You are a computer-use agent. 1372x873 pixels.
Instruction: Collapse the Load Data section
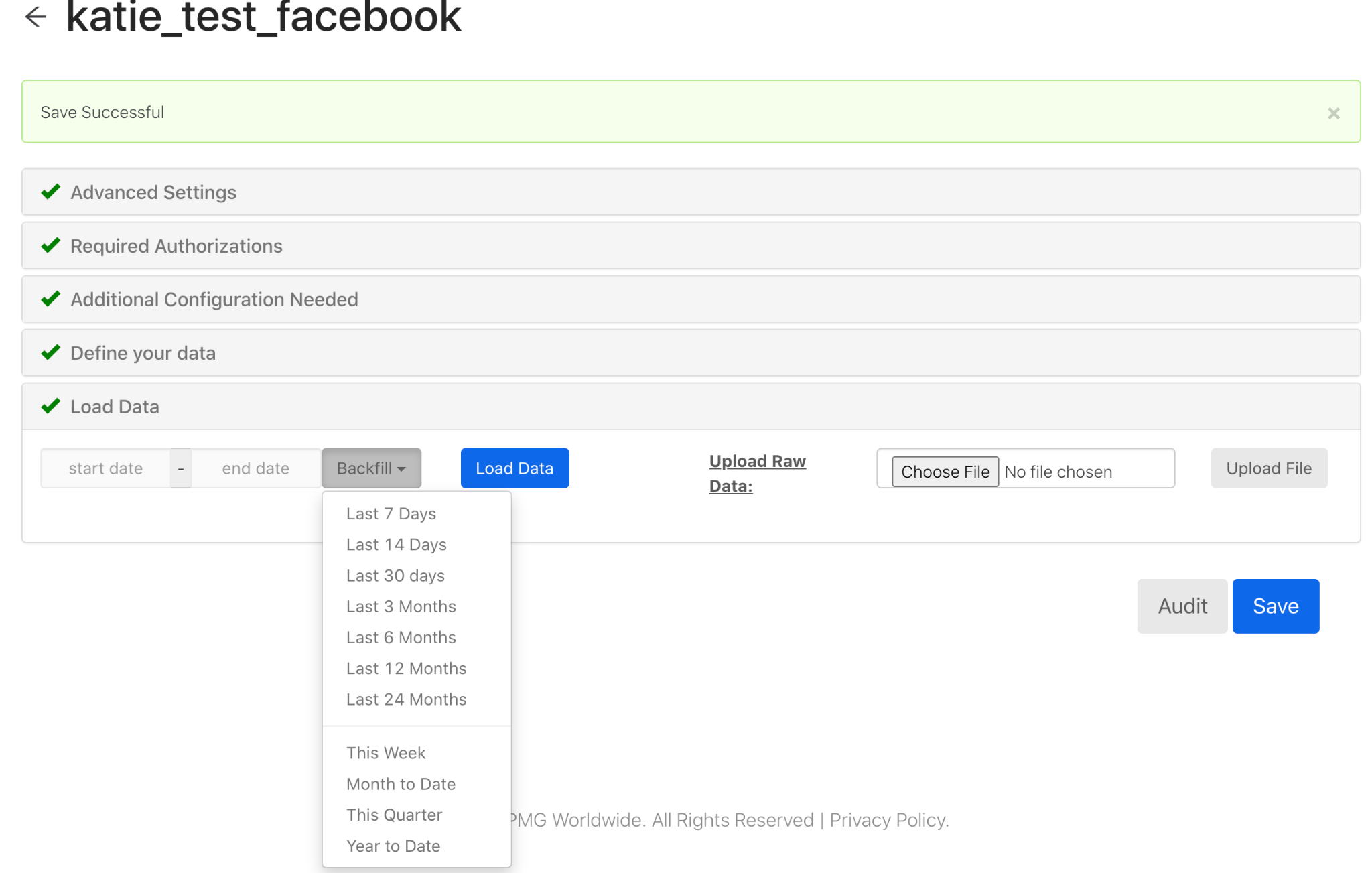[115, 407]
